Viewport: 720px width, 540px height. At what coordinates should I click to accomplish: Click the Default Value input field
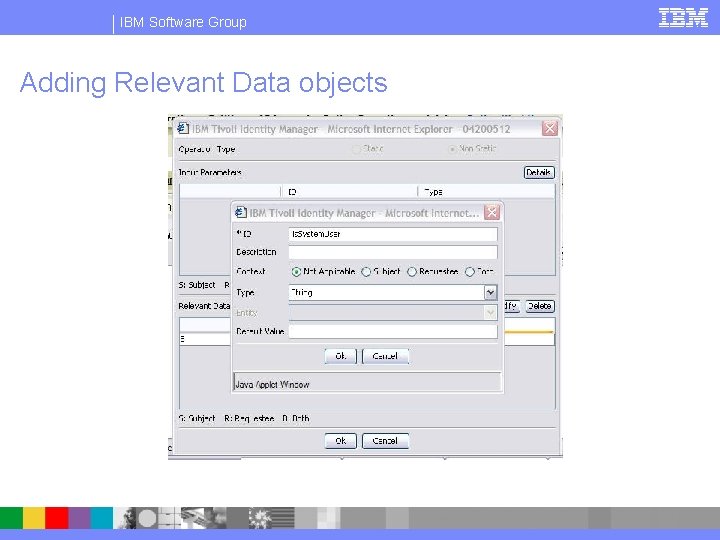coord(393,332)
